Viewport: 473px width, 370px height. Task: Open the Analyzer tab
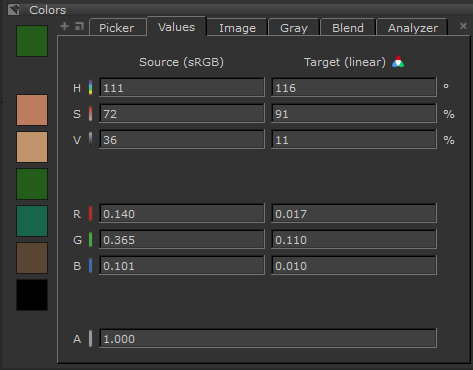point(413,27)
